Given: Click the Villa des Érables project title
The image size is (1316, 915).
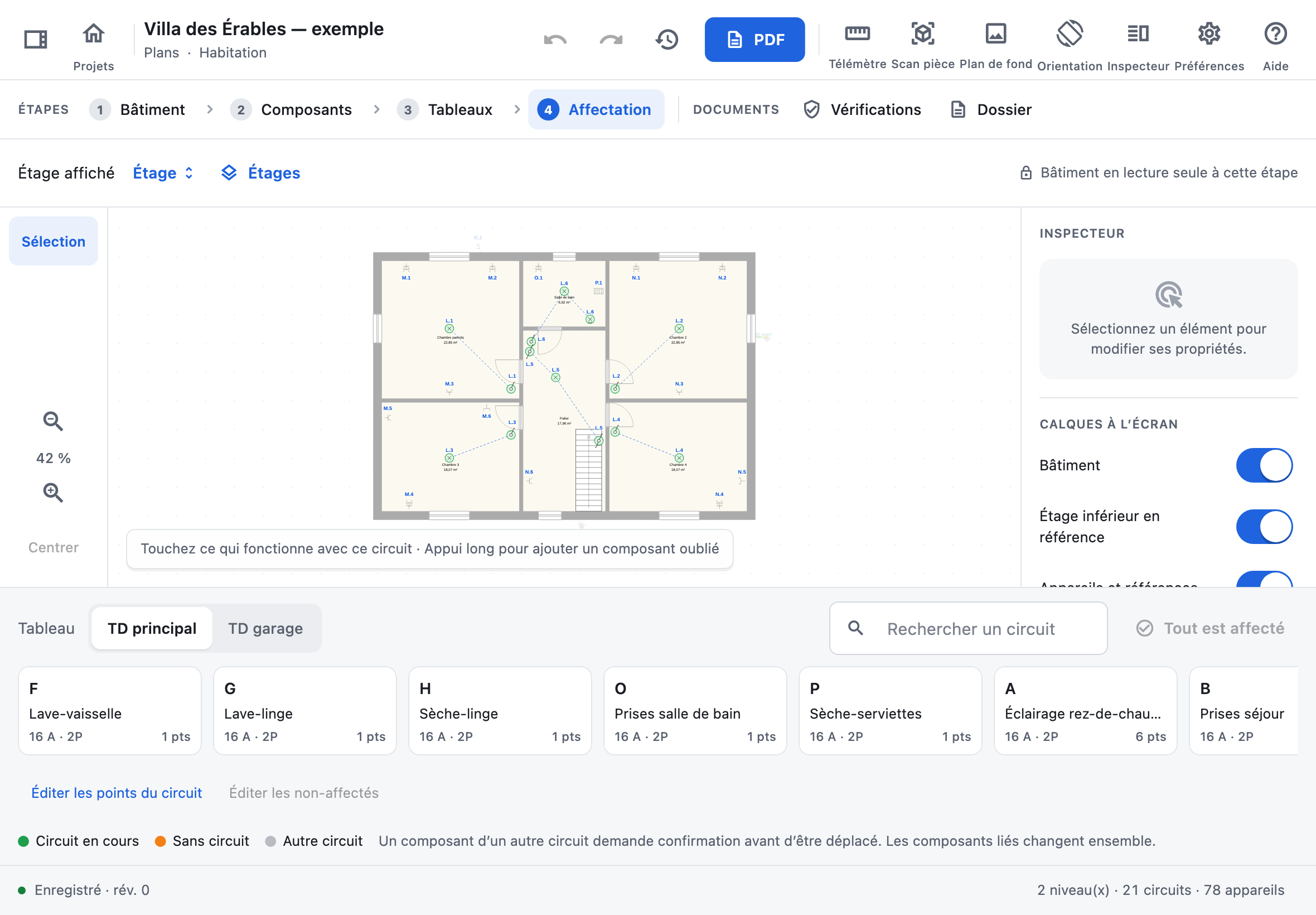Looking at the screenshot, I should click(x=264, y=28).
